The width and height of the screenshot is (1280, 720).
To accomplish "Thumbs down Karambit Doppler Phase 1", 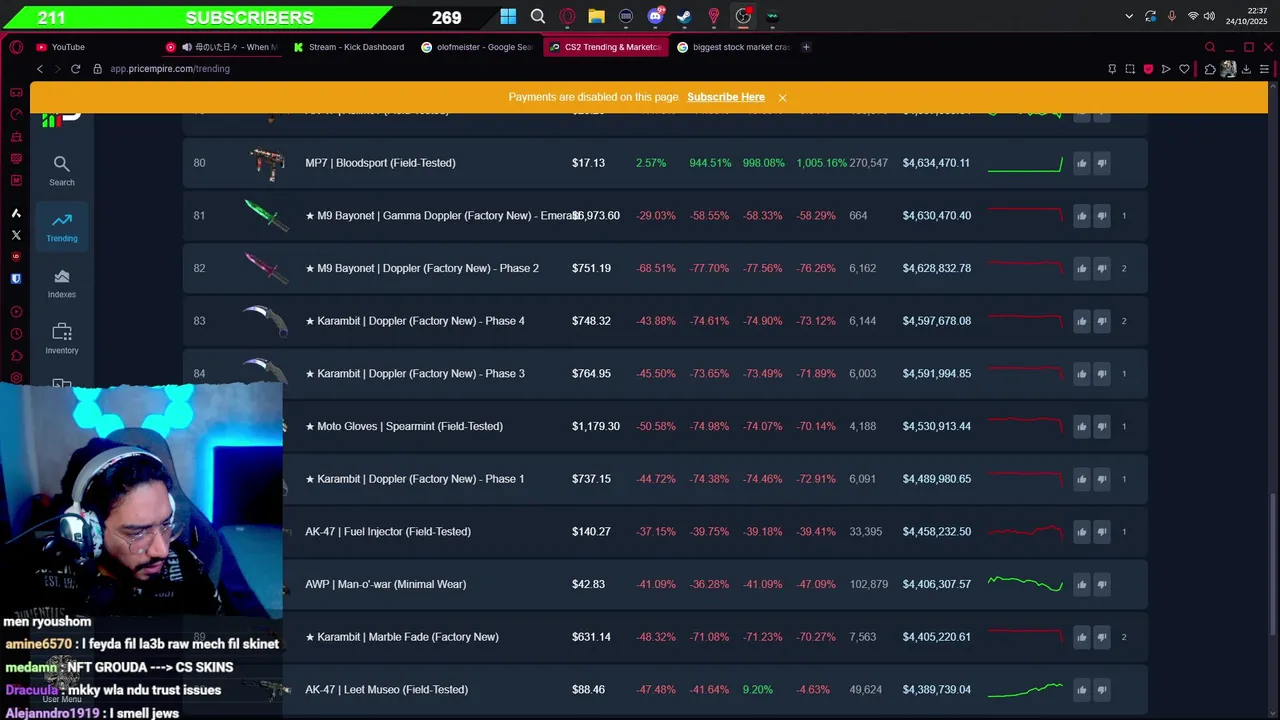I will (1102, 479).
